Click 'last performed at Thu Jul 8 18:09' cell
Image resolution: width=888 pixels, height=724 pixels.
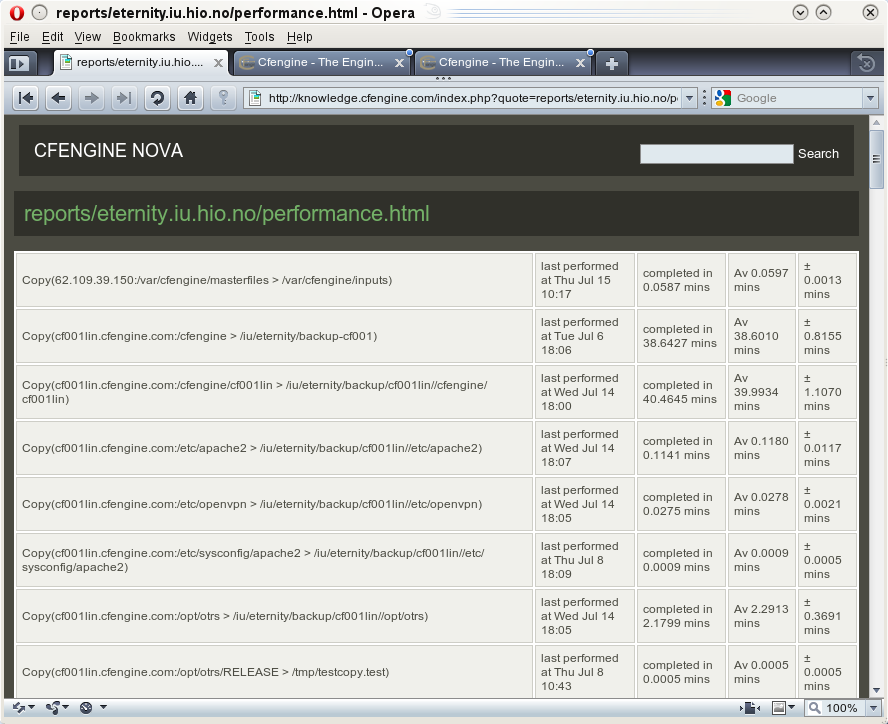click(x=584, y=560)
